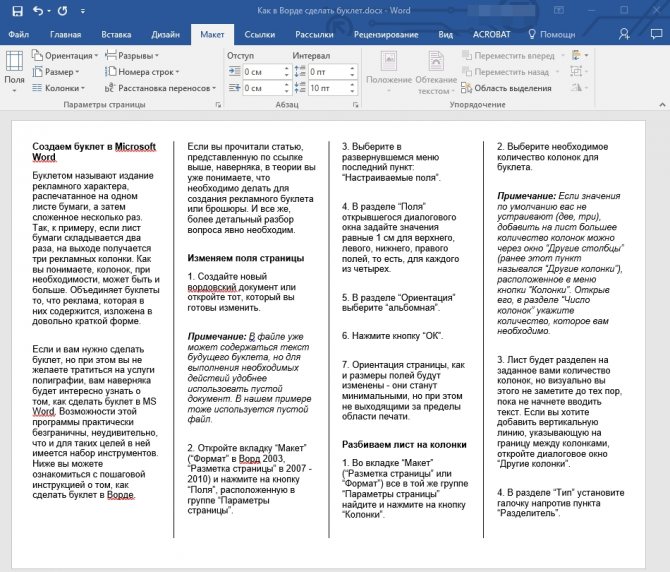Click Переместить назад button
This screenshot has width=670, height=572.
(x=506, y=72)
